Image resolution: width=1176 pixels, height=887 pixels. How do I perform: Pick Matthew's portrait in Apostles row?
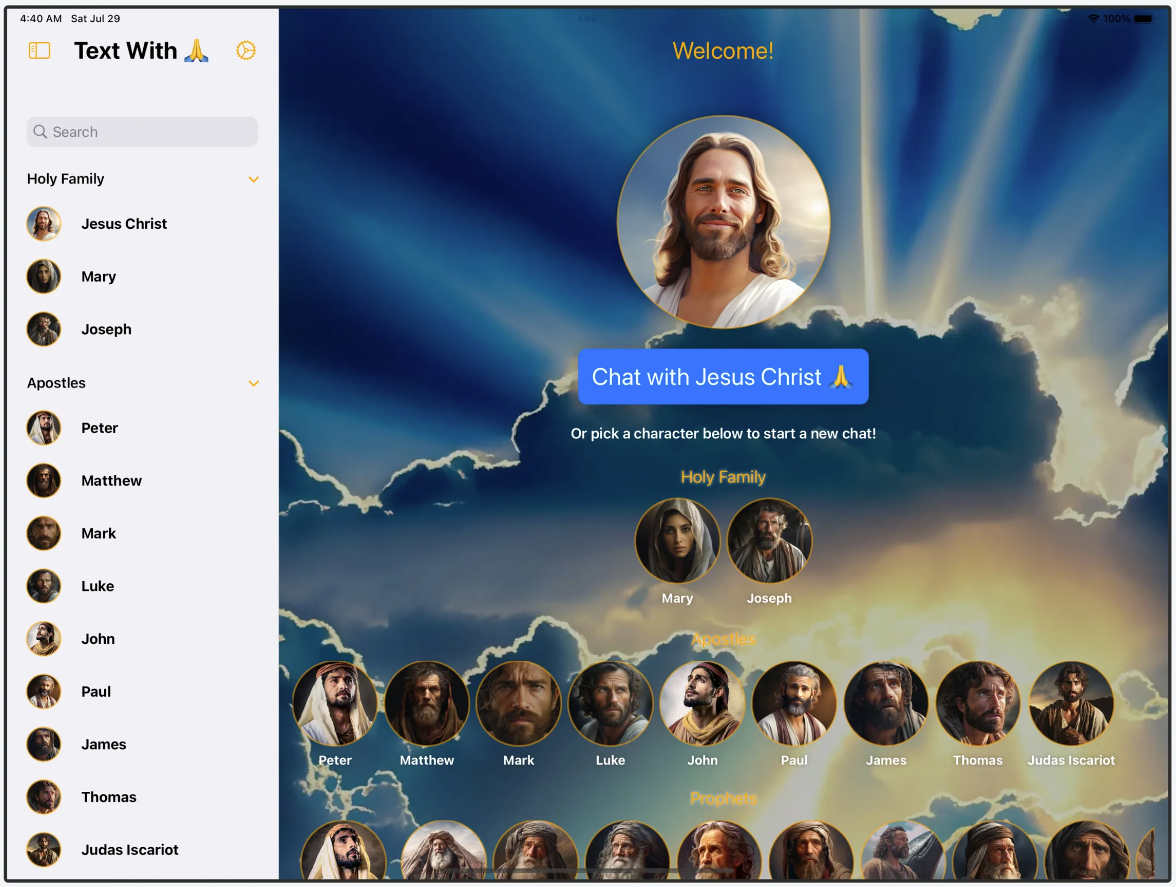pos(427,703)
